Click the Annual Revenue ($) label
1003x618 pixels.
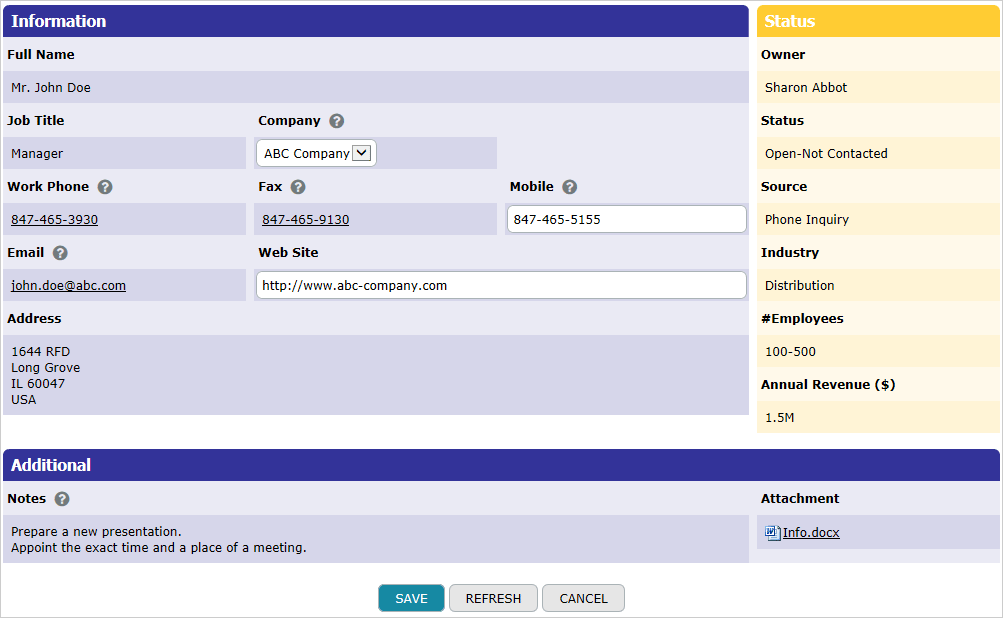point(828,384)
